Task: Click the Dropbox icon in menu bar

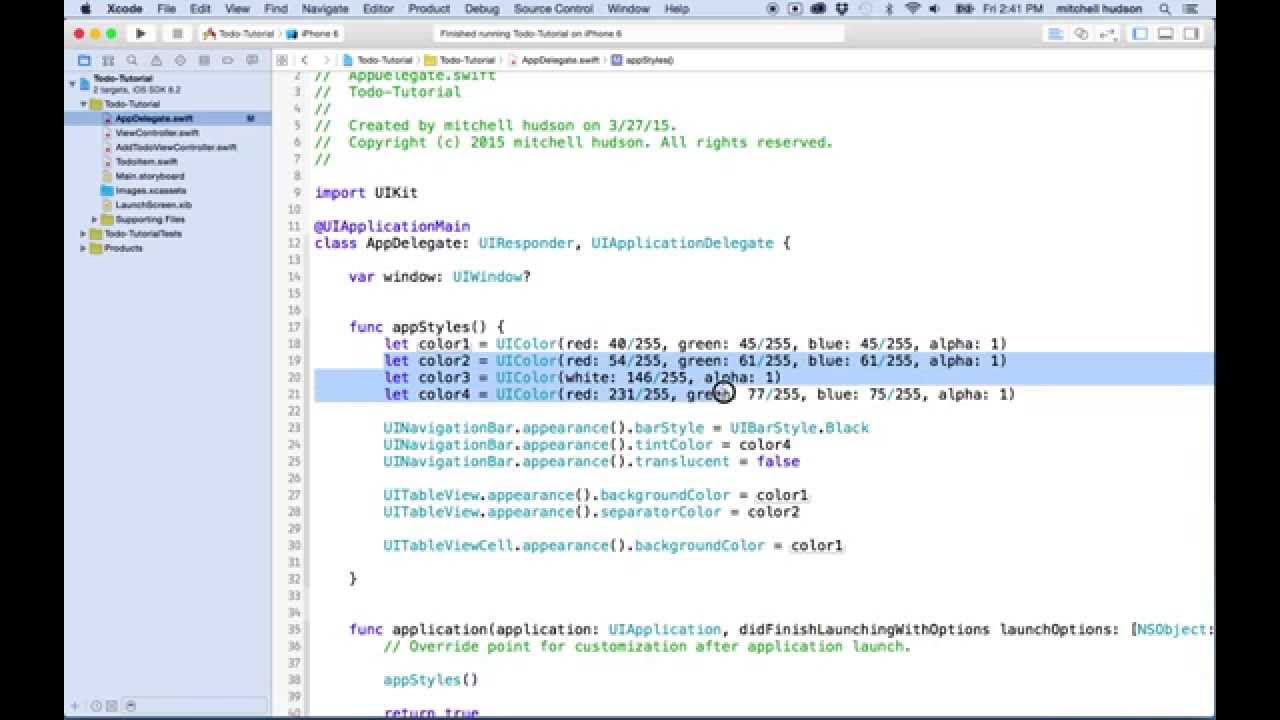Action: point(842,9)
